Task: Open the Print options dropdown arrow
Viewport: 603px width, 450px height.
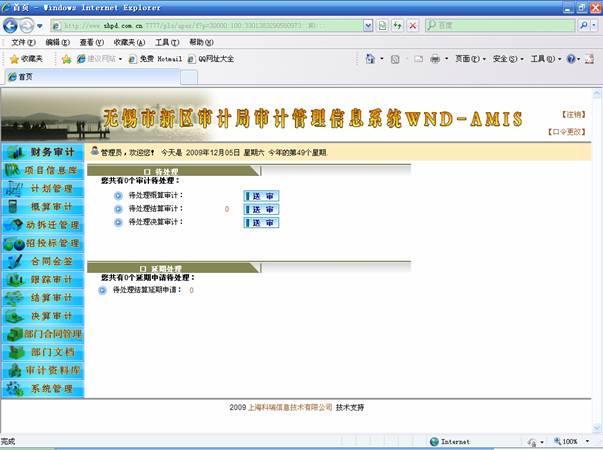Action: click(x=446, y=59)
